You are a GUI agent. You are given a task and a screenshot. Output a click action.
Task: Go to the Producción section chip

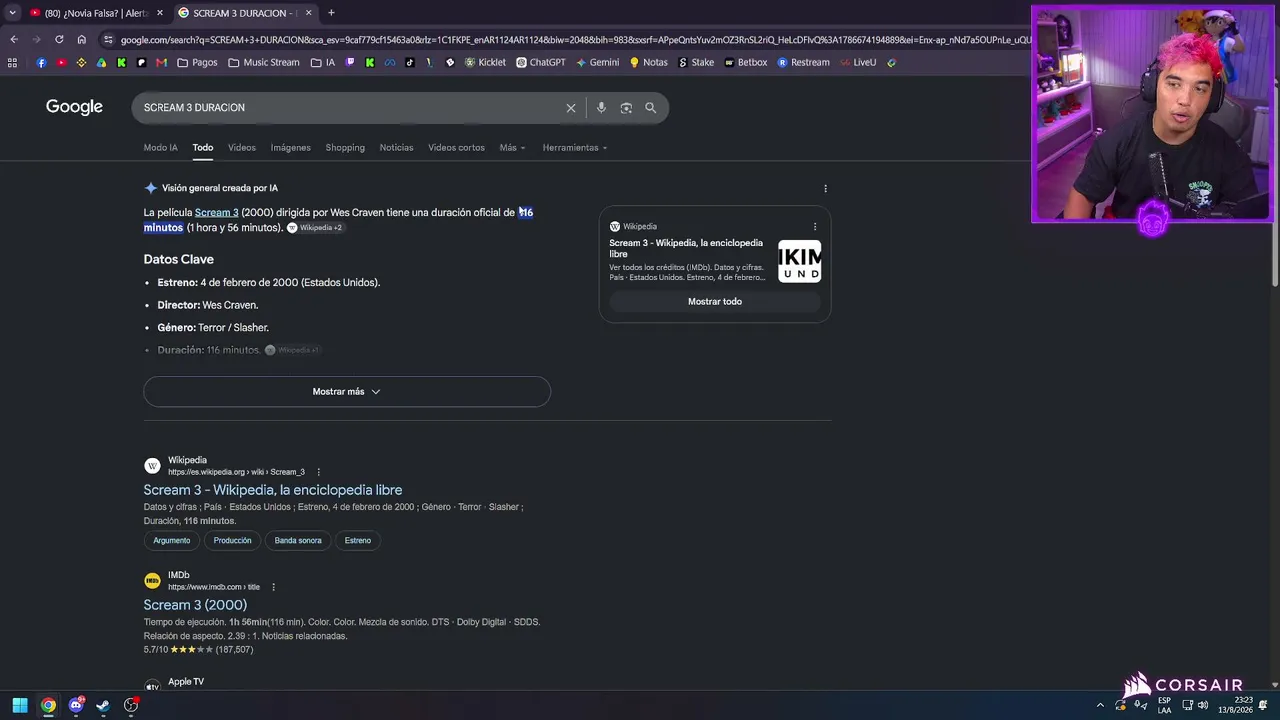232,541
